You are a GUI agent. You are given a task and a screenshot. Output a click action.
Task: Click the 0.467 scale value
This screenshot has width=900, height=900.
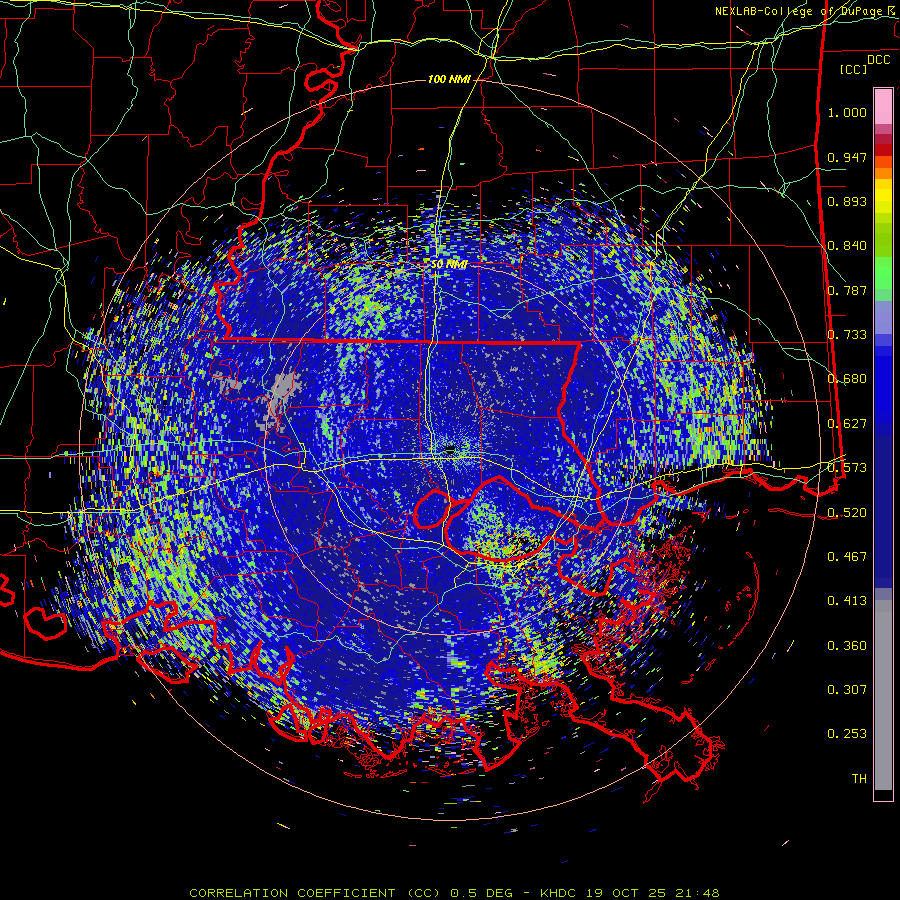click(x=847, y=557)
